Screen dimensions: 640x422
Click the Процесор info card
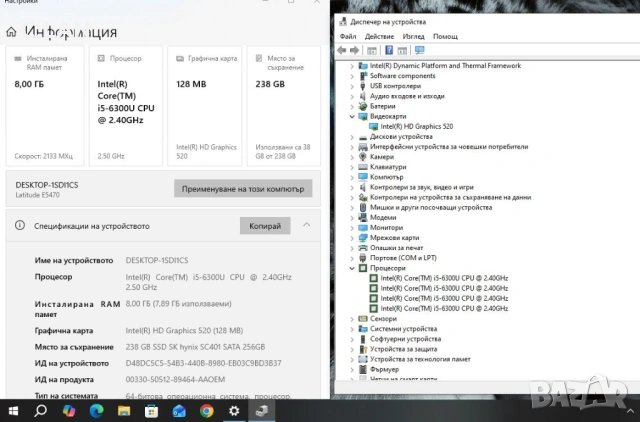[126, 106]
